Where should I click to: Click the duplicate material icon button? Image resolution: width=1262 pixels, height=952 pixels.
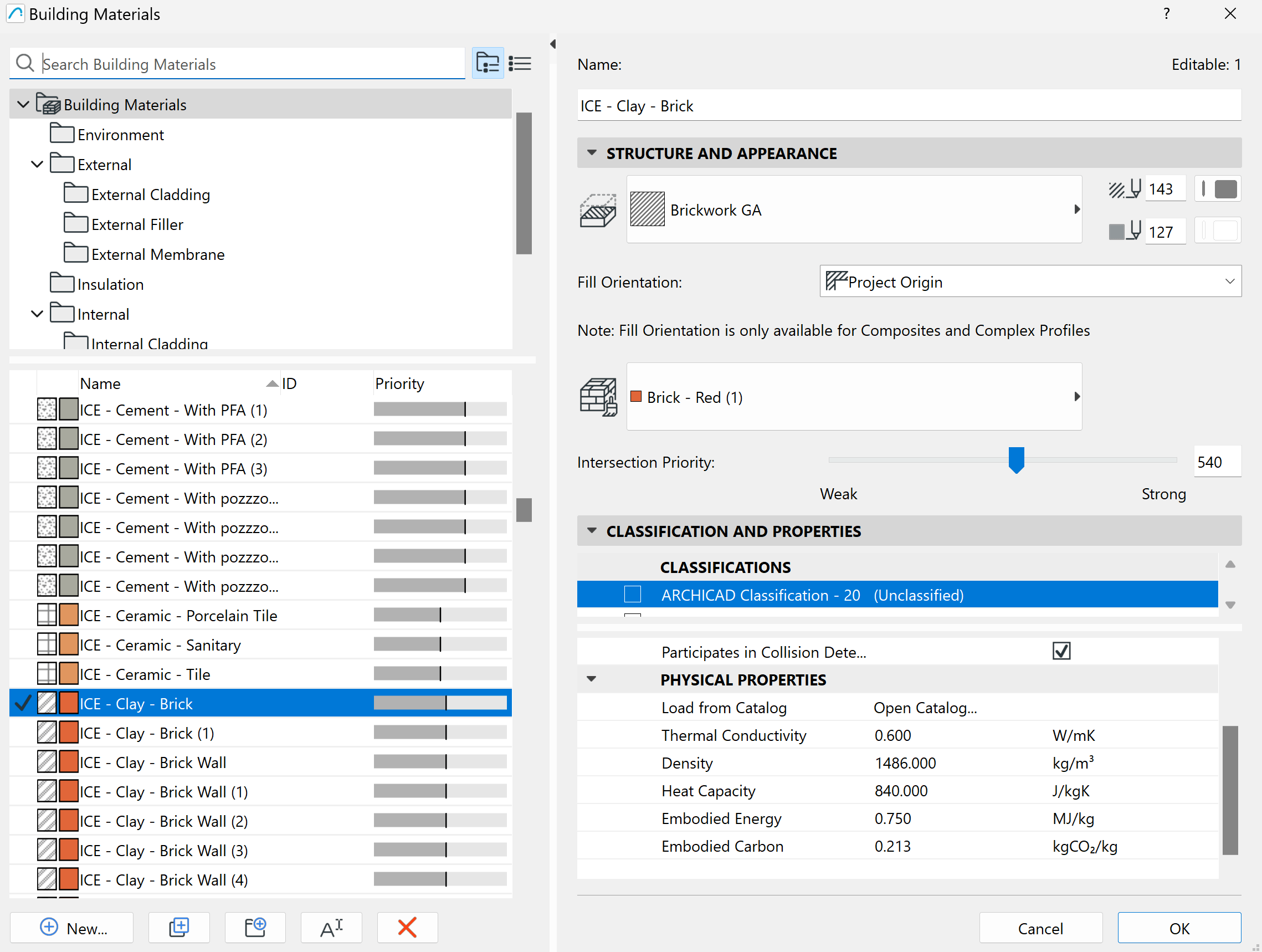pos(178,928)
